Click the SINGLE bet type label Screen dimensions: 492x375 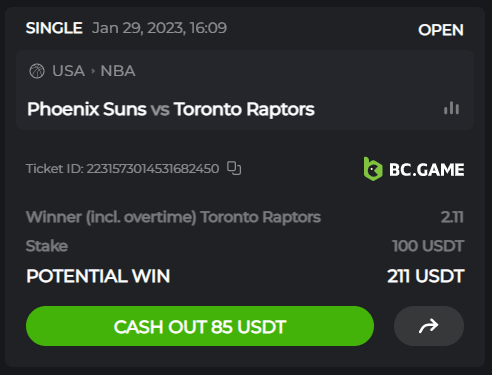tap(54, 28)
